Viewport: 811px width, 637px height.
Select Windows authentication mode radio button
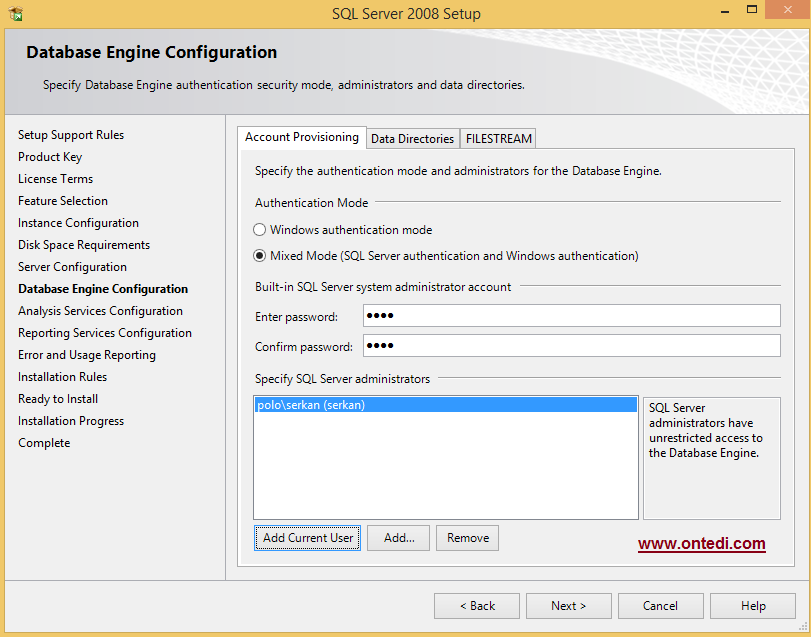point(259,230)
